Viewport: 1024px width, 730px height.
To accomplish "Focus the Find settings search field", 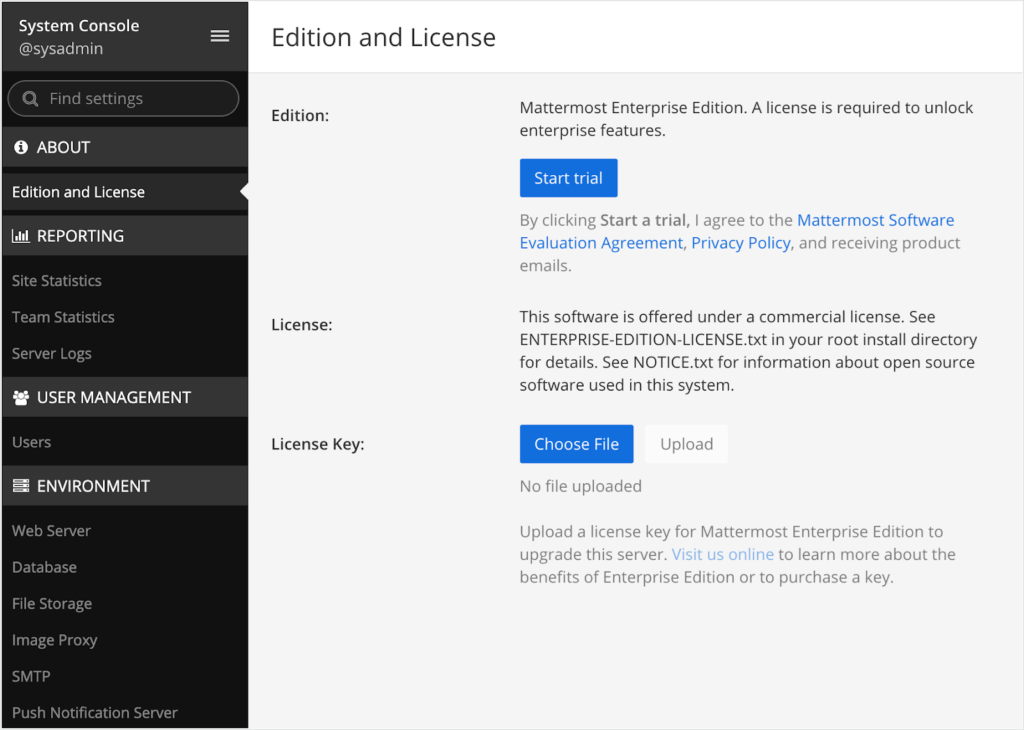I will point(123,99).
